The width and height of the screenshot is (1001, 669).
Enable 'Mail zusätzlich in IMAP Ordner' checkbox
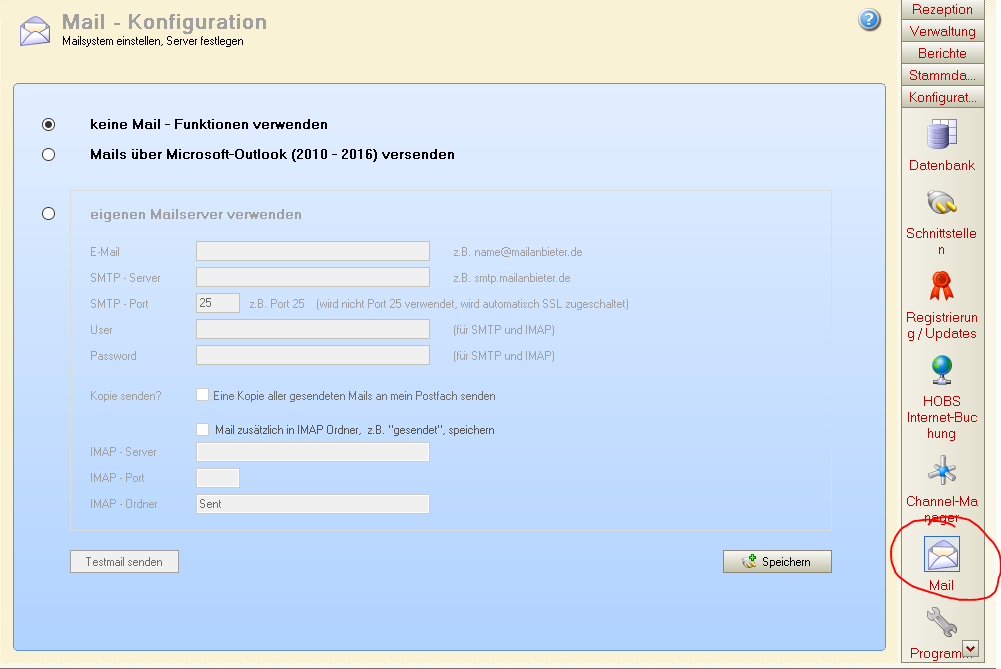click(x=203, y=430)
